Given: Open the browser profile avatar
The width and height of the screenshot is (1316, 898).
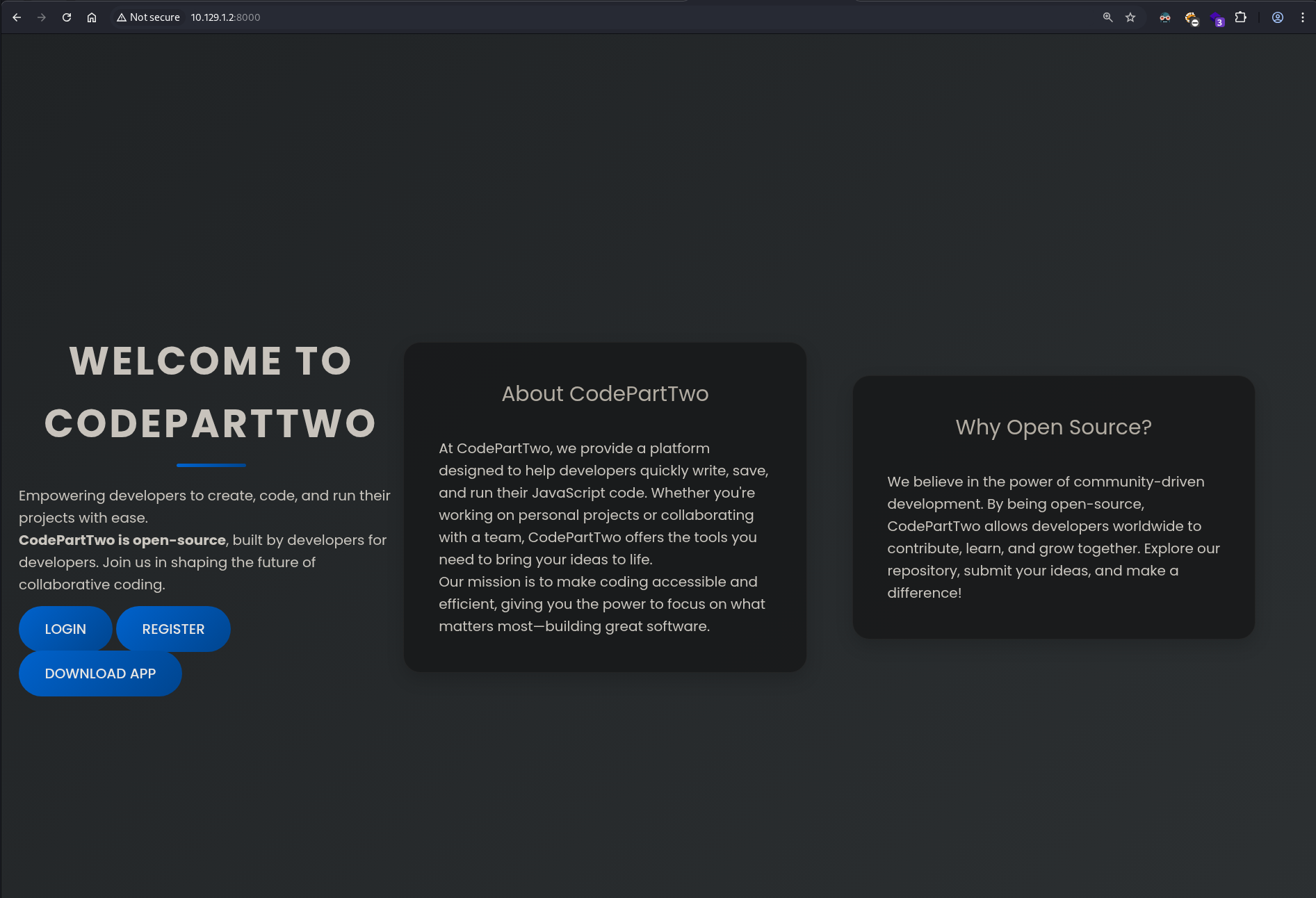Looking at the screenshot, I should [x=1278, y=17].
